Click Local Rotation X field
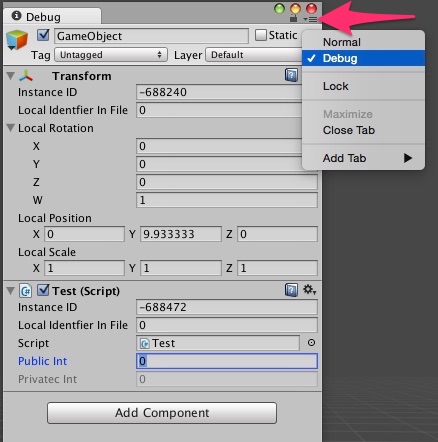Image resolution: width=438 pixels, height=442 pixels. pos(219,146)
